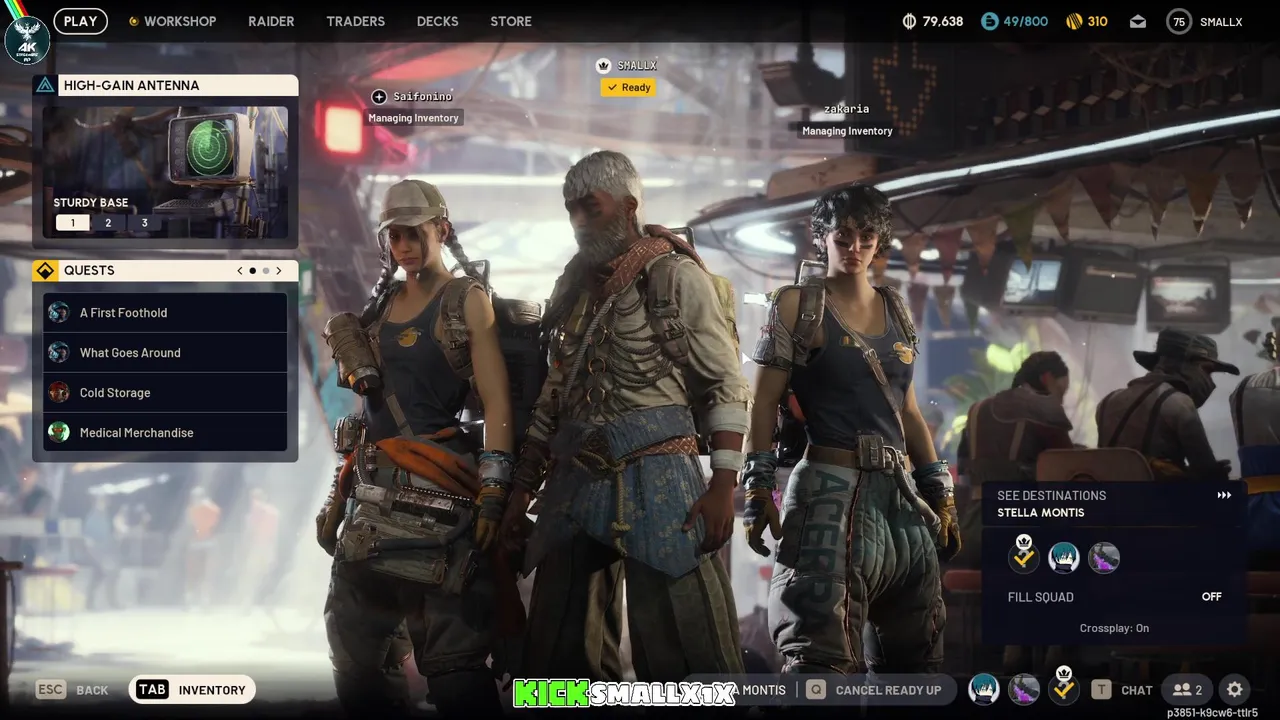Expand SEE DESTINATIONS triple arrow
1280x720 pixels.
point(1224,495)
